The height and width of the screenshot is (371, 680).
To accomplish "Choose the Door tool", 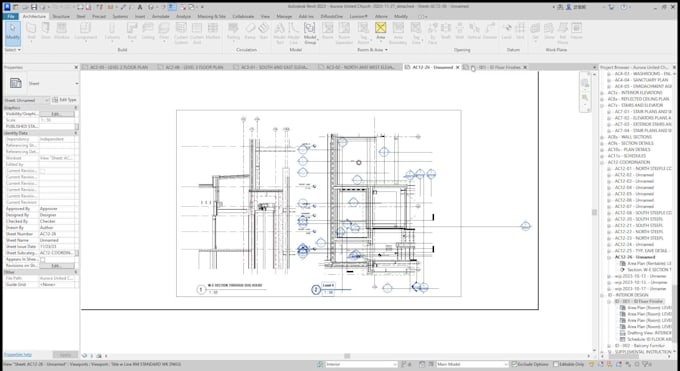I will click(46, 32).
